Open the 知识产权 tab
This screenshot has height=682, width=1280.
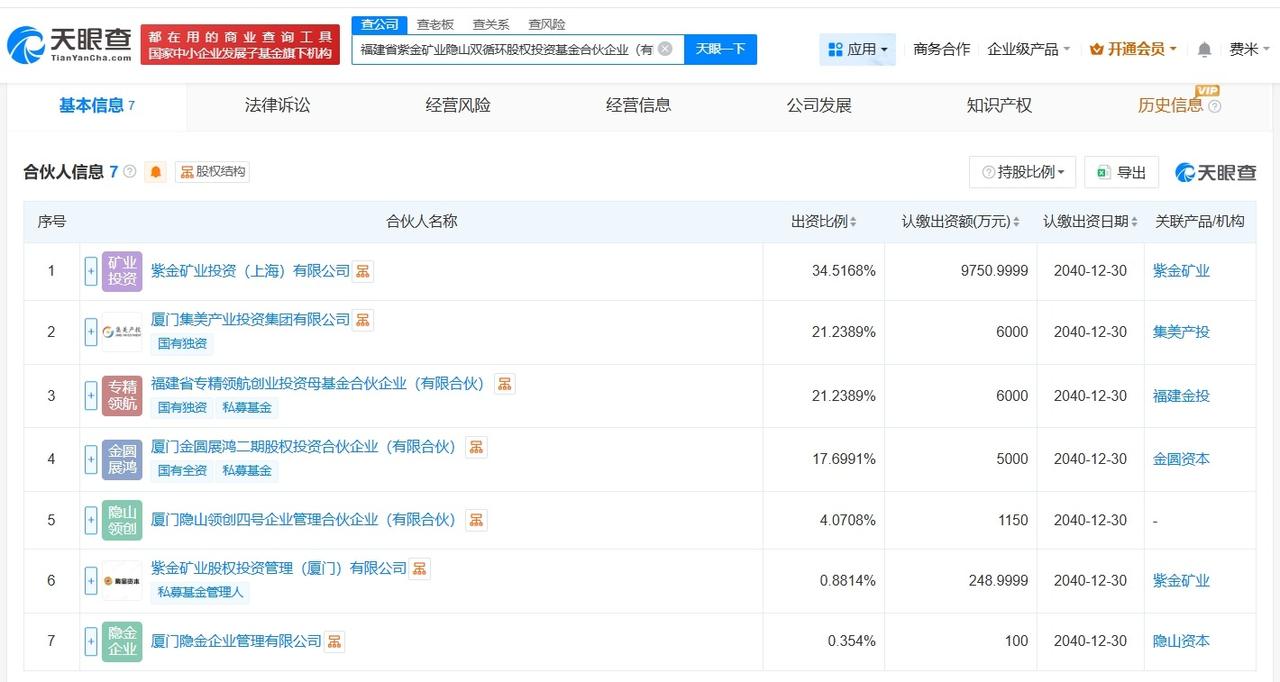pos(999,105)
